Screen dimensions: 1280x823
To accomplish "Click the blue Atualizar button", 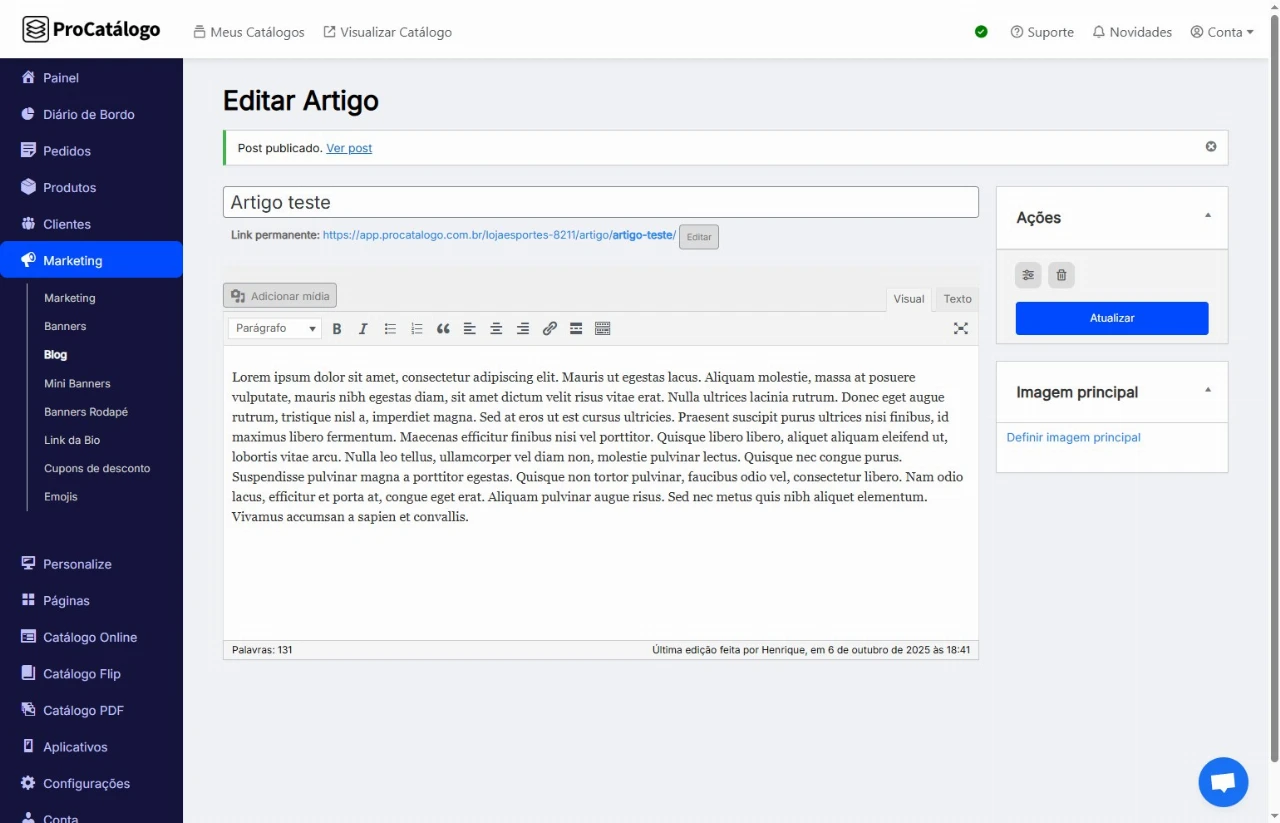I will coord(1111,318).
